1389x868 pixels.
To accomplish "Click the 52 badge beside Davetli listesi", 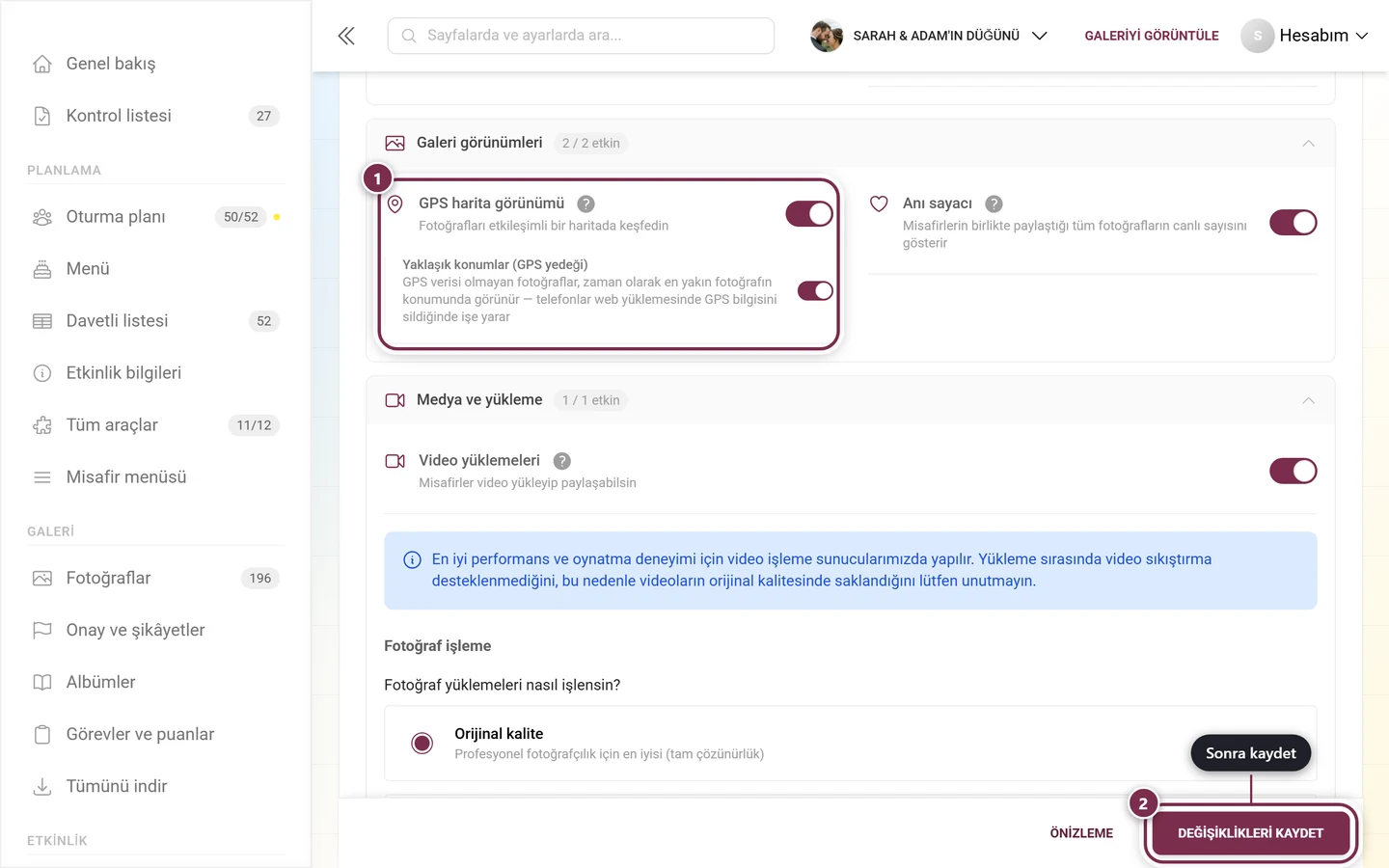I will (x=264, y=321).
